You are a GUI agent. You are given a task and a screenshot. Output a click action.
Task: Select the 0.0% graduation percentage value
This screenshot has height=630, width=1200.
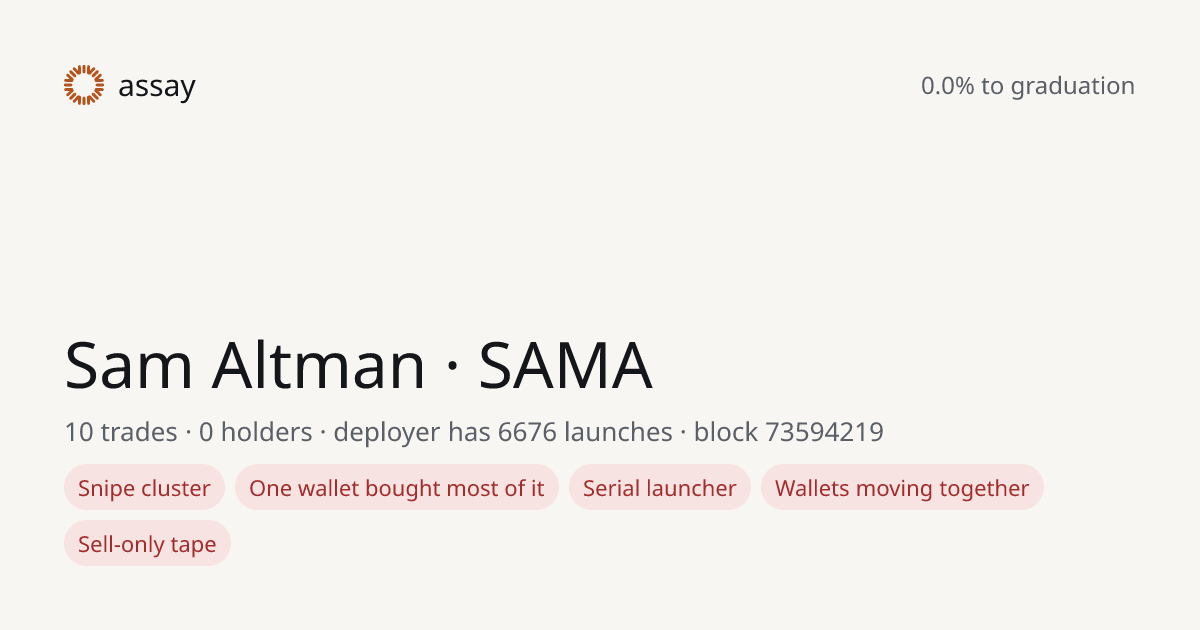(948, 86)
